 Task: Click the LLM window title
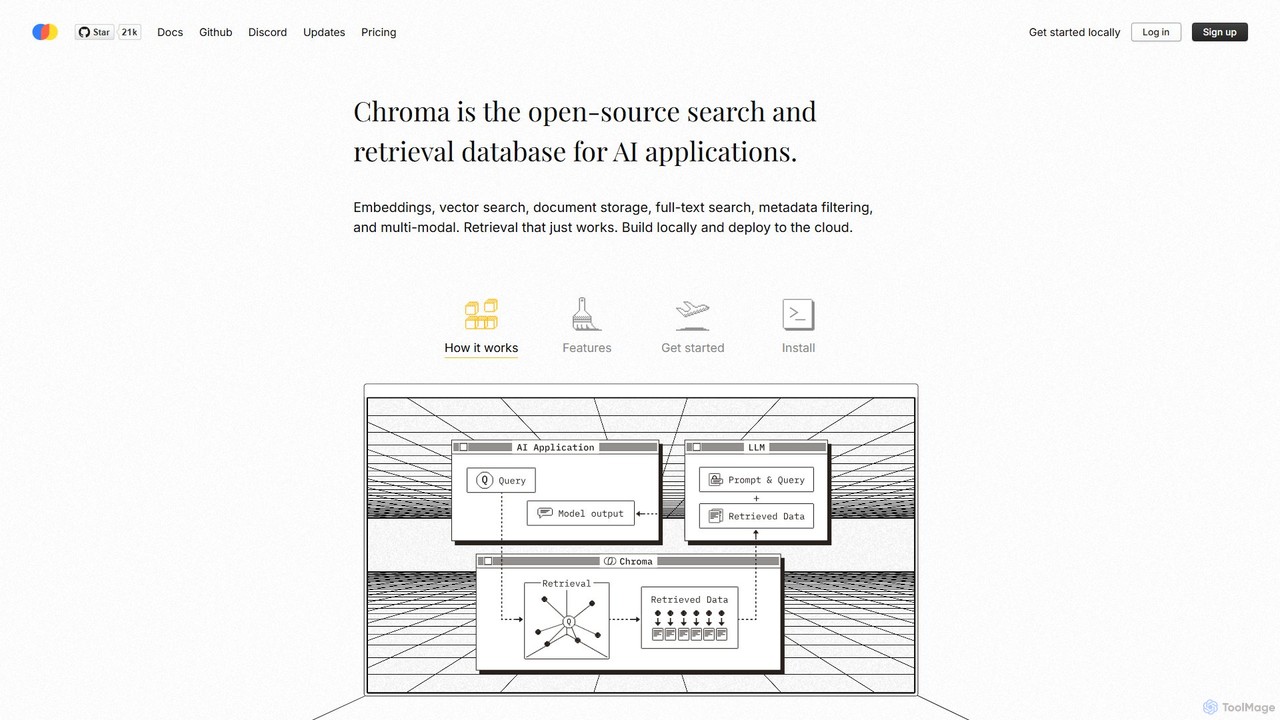[x=756, y=447]
